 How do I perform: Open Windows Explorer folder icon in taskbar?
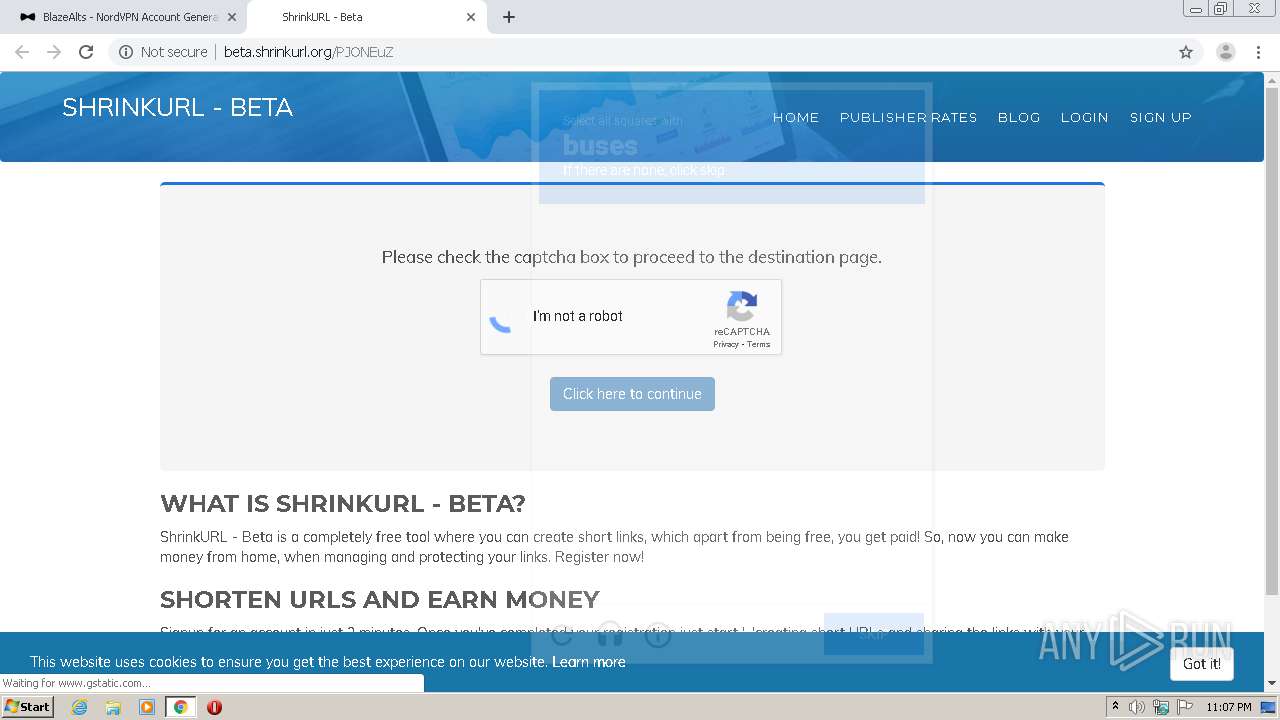coord(113,707)
